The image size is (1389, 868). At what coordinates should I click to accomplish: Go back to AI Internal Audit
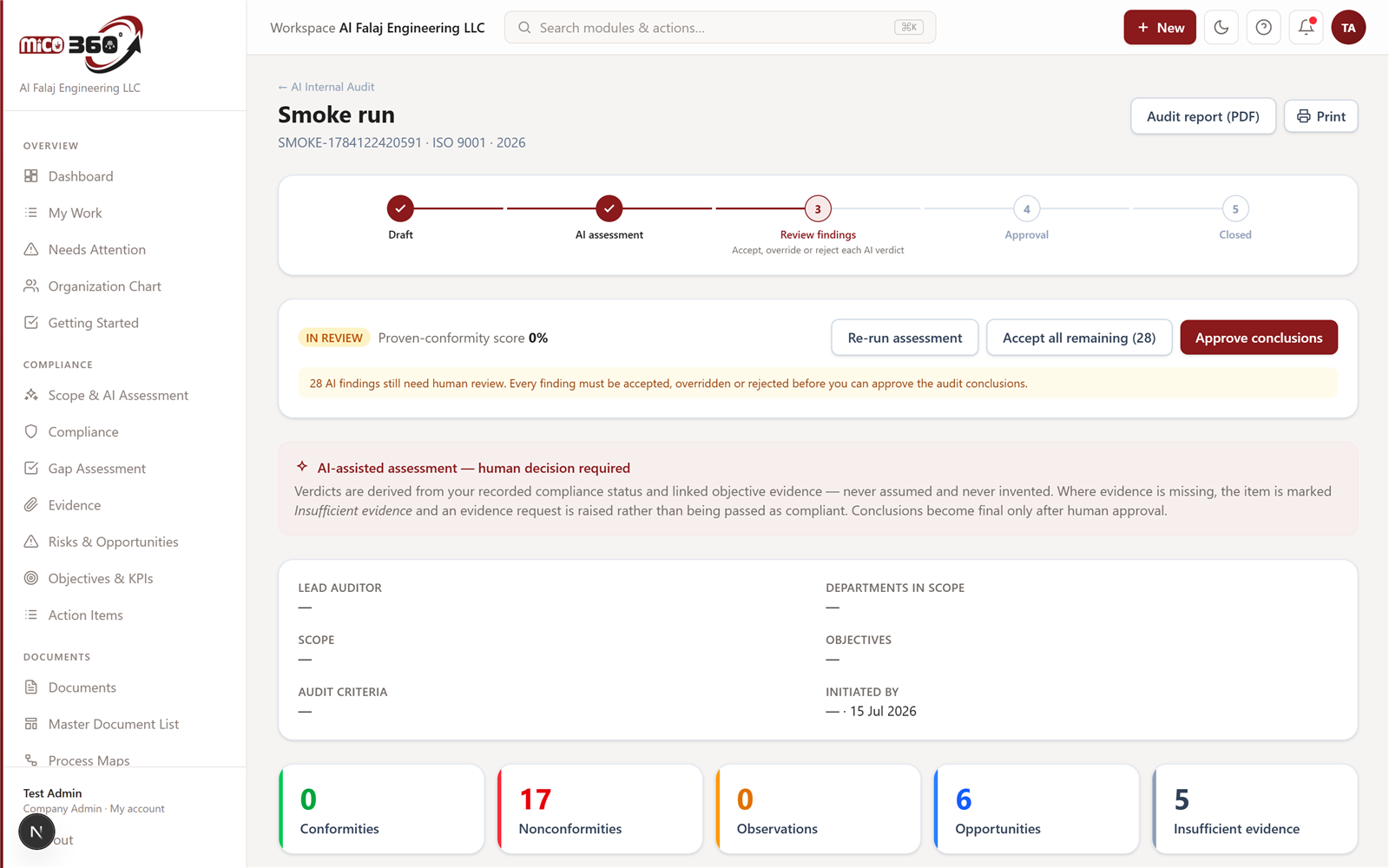[326, 87]
